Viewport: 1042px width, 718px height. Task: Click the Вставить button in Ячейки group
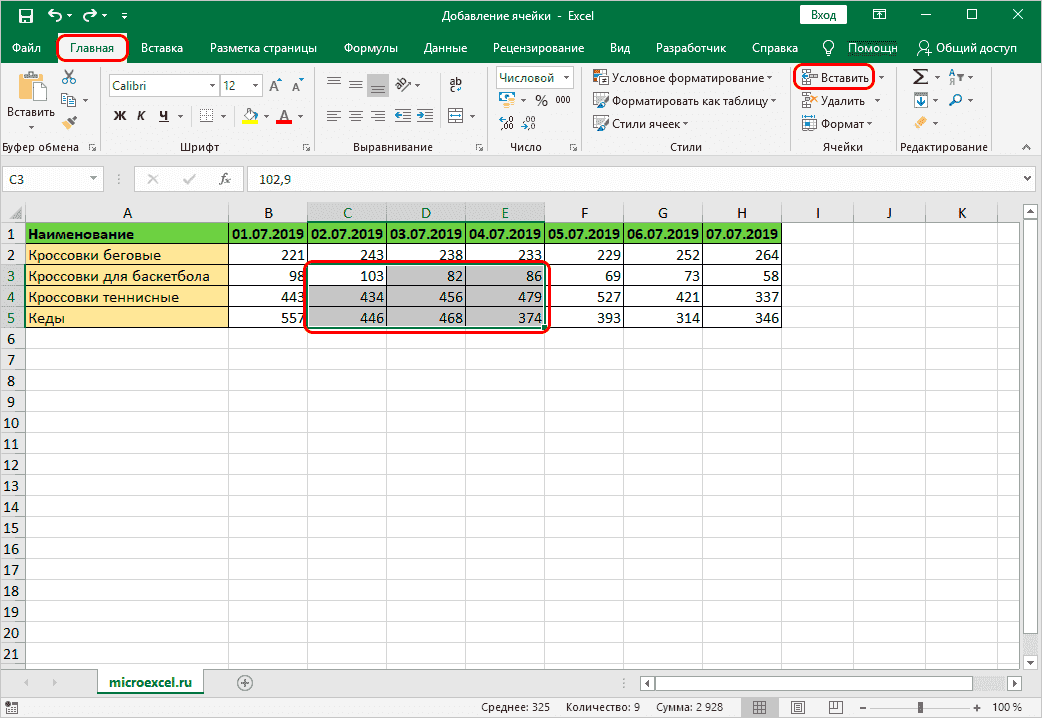coord(836,77)
